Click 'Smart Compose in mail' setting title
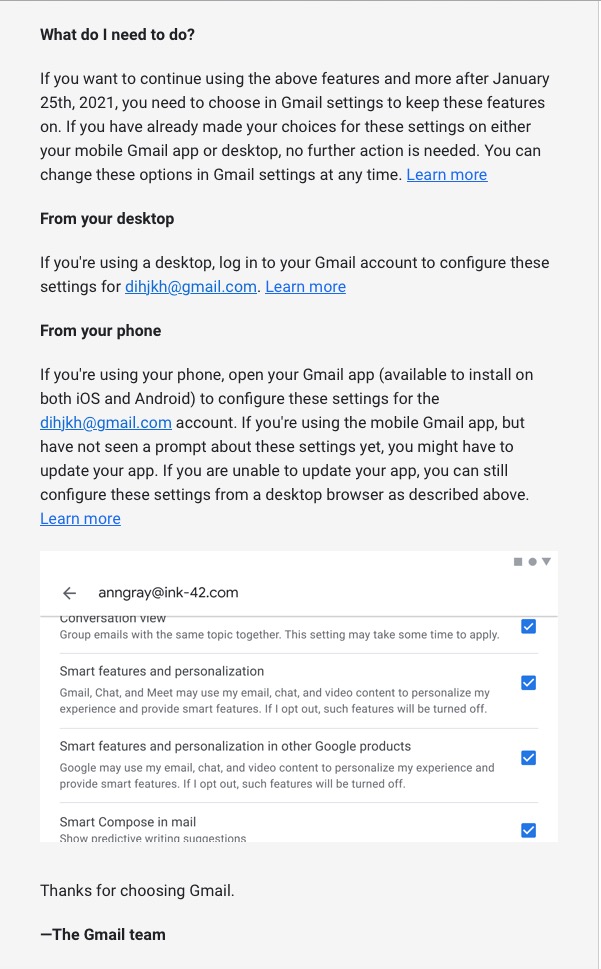601x969 pixels. (x=128, y=822)
